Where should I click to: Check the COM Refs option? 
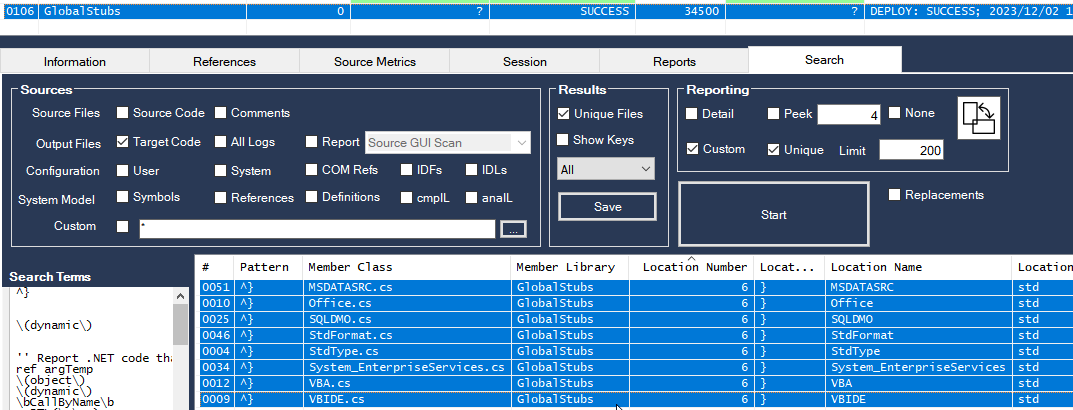(x=312, y=170)
